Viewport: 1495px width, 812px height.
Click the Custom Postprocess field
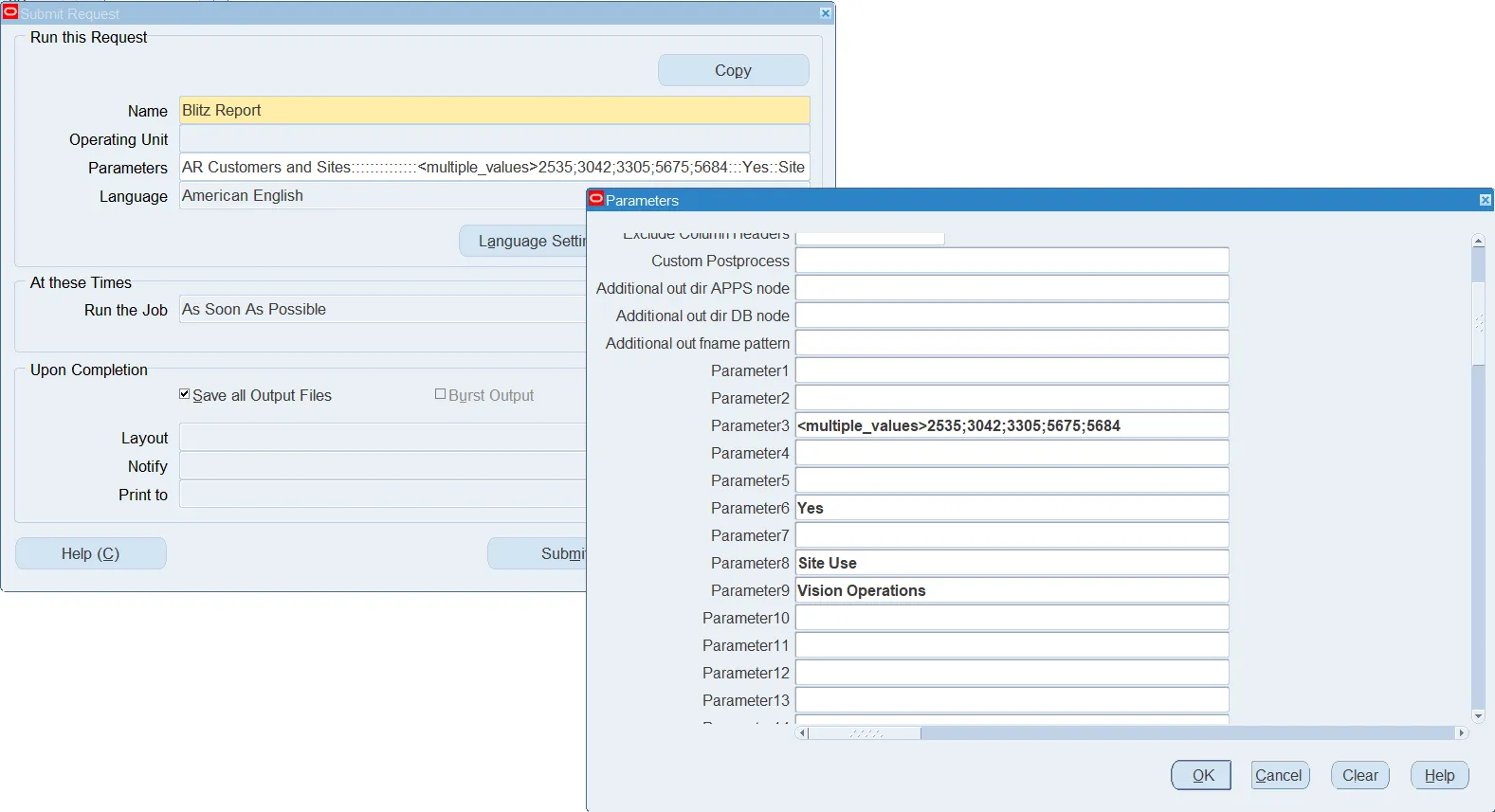tap(1012, 261)
